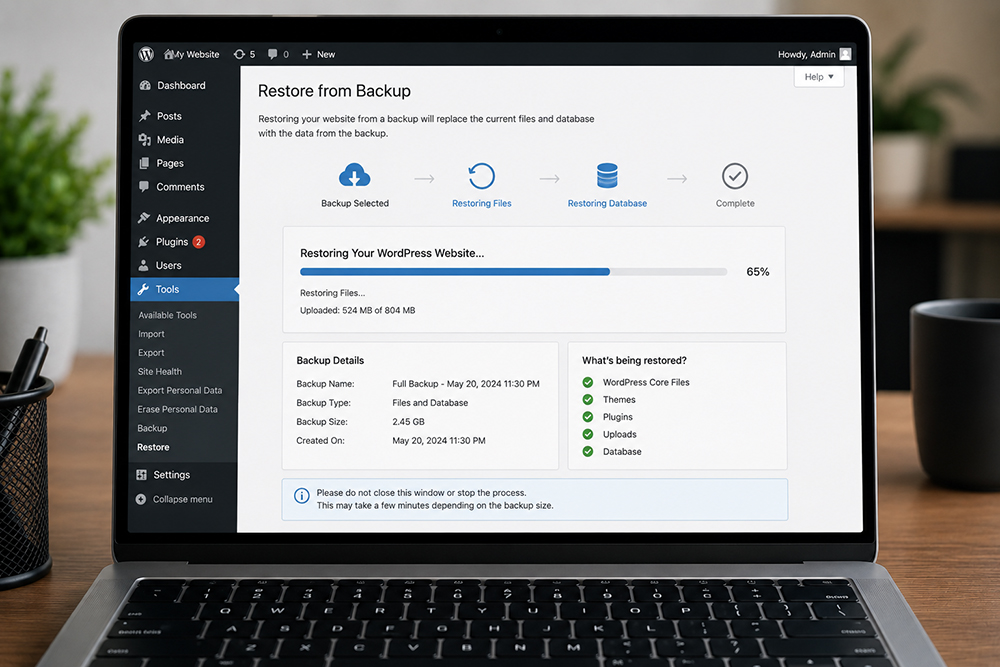Open the Export submenu link

[x=151, y=353]
